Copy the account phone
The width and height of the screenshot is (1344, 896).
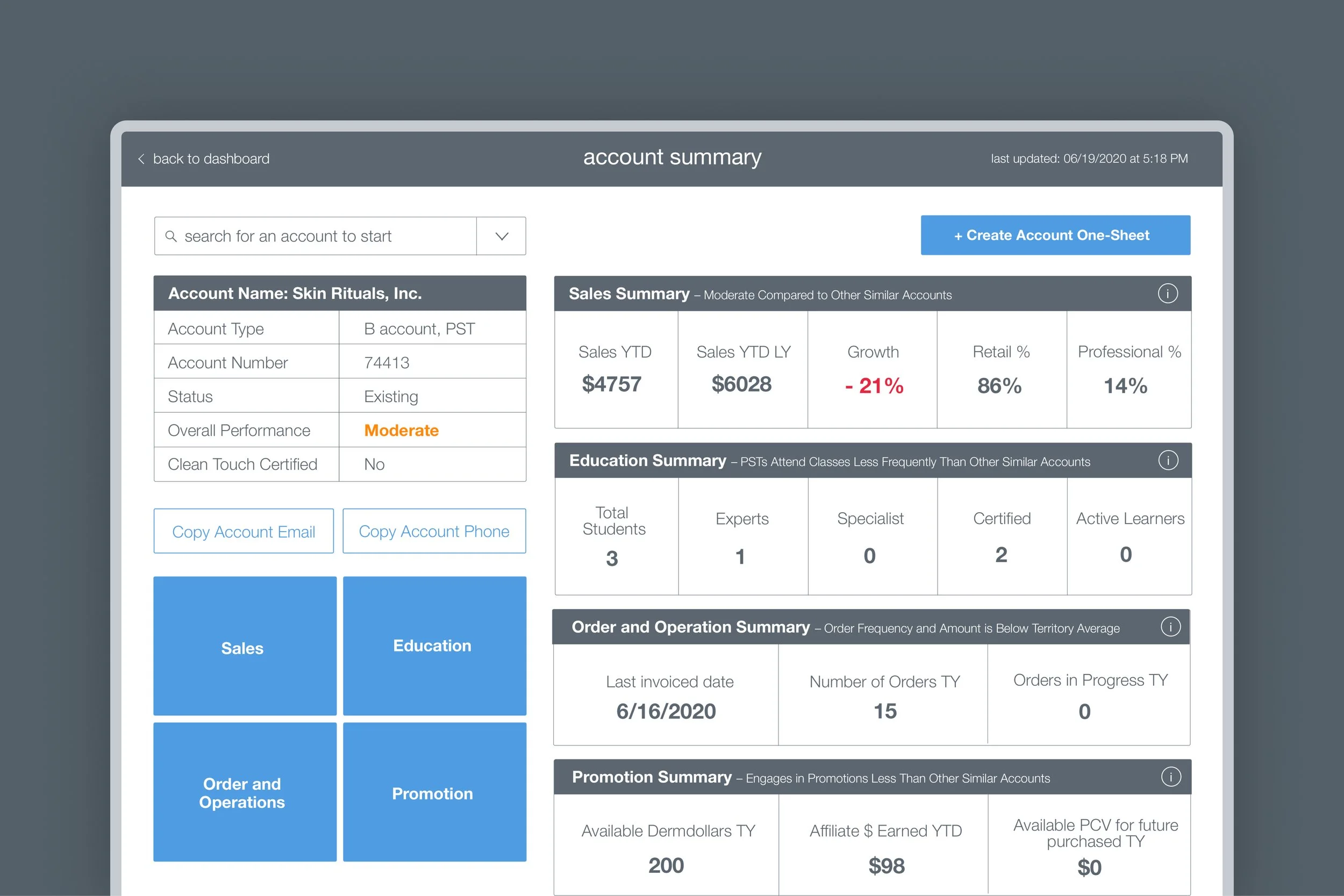click(x=434, y=531)
